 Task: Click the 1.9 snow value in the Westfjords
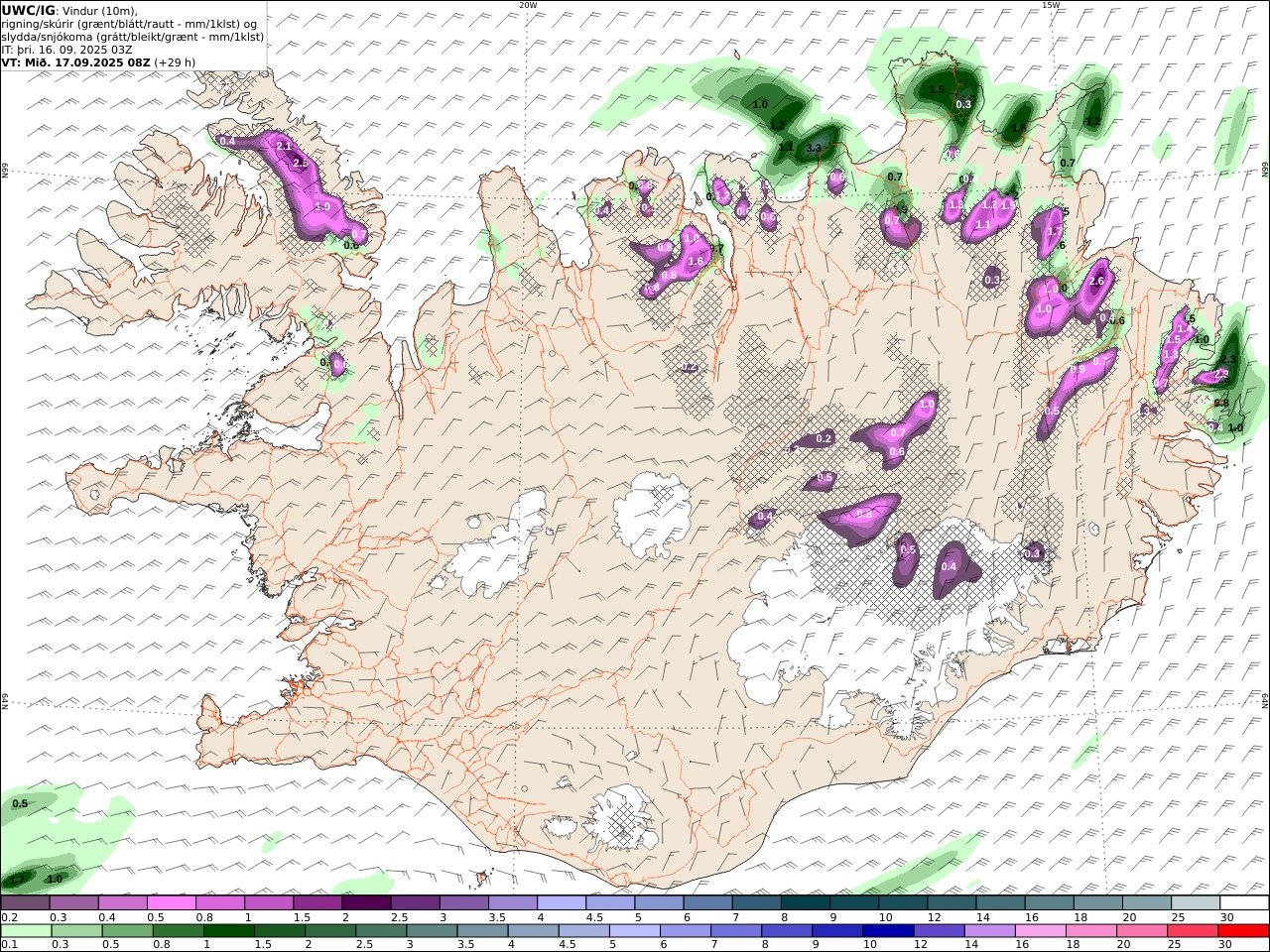pos(321,206)
